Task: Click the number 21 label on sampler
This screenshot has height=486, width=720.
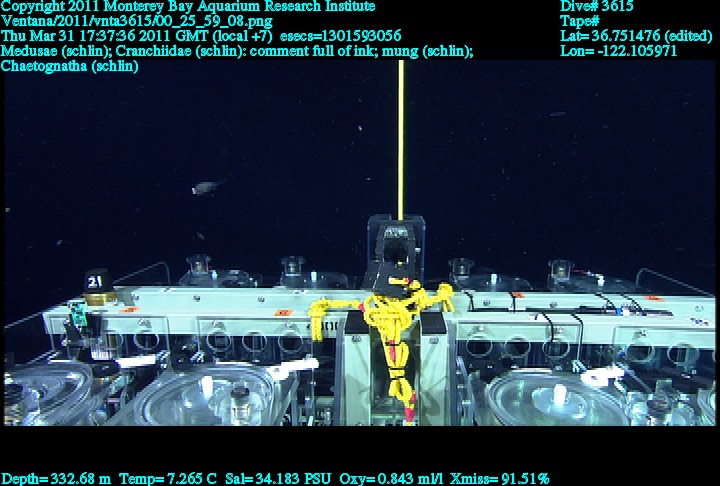Action: click(x=96, y=283)
